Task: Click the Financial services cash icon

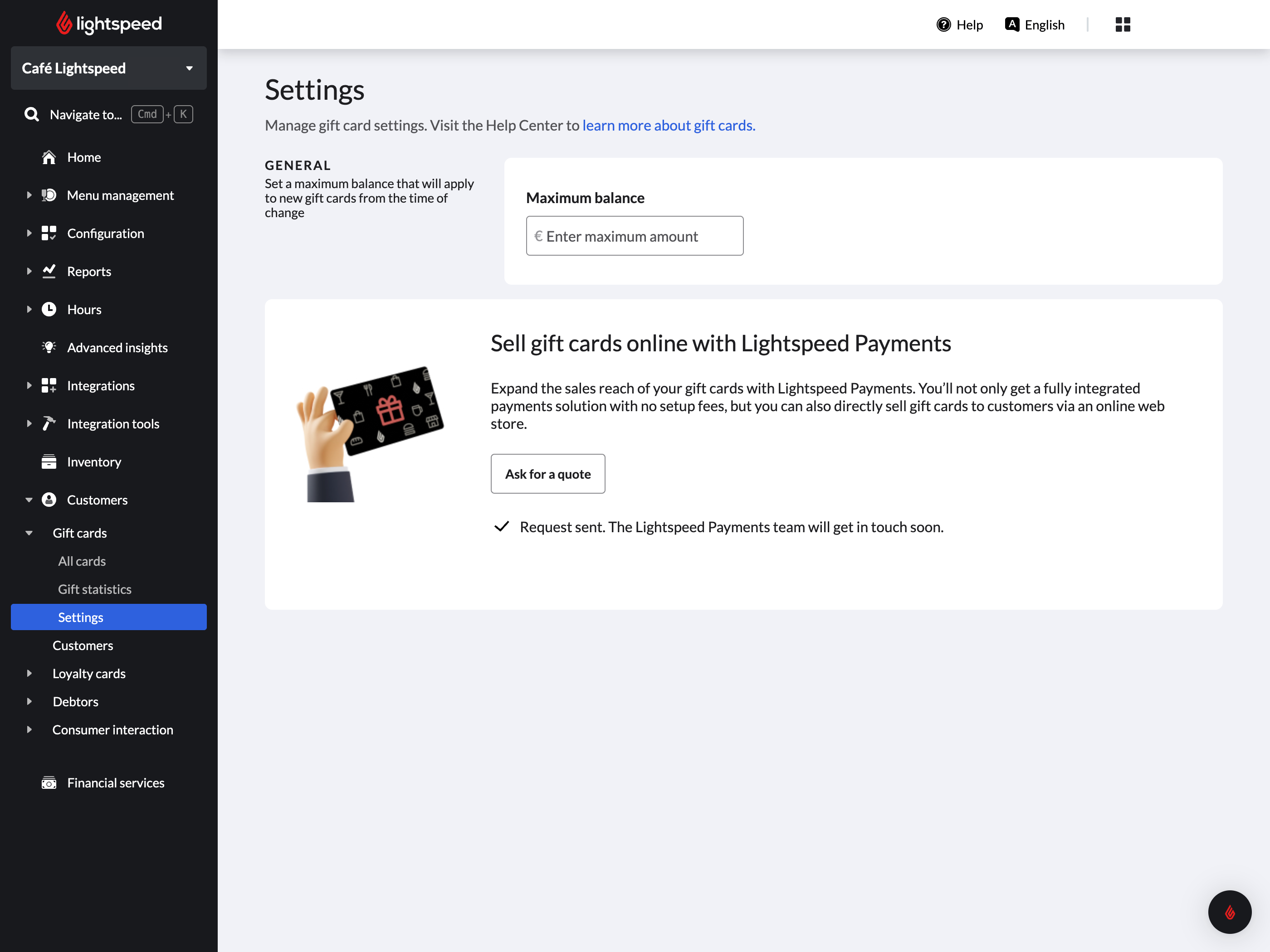Action: point(49,783)
